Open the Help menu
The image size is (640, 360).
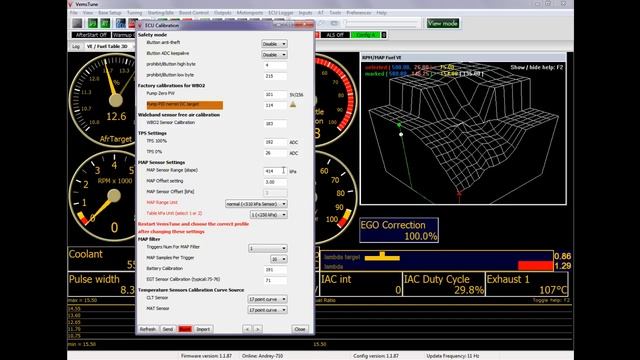click(x=381, y=13)
